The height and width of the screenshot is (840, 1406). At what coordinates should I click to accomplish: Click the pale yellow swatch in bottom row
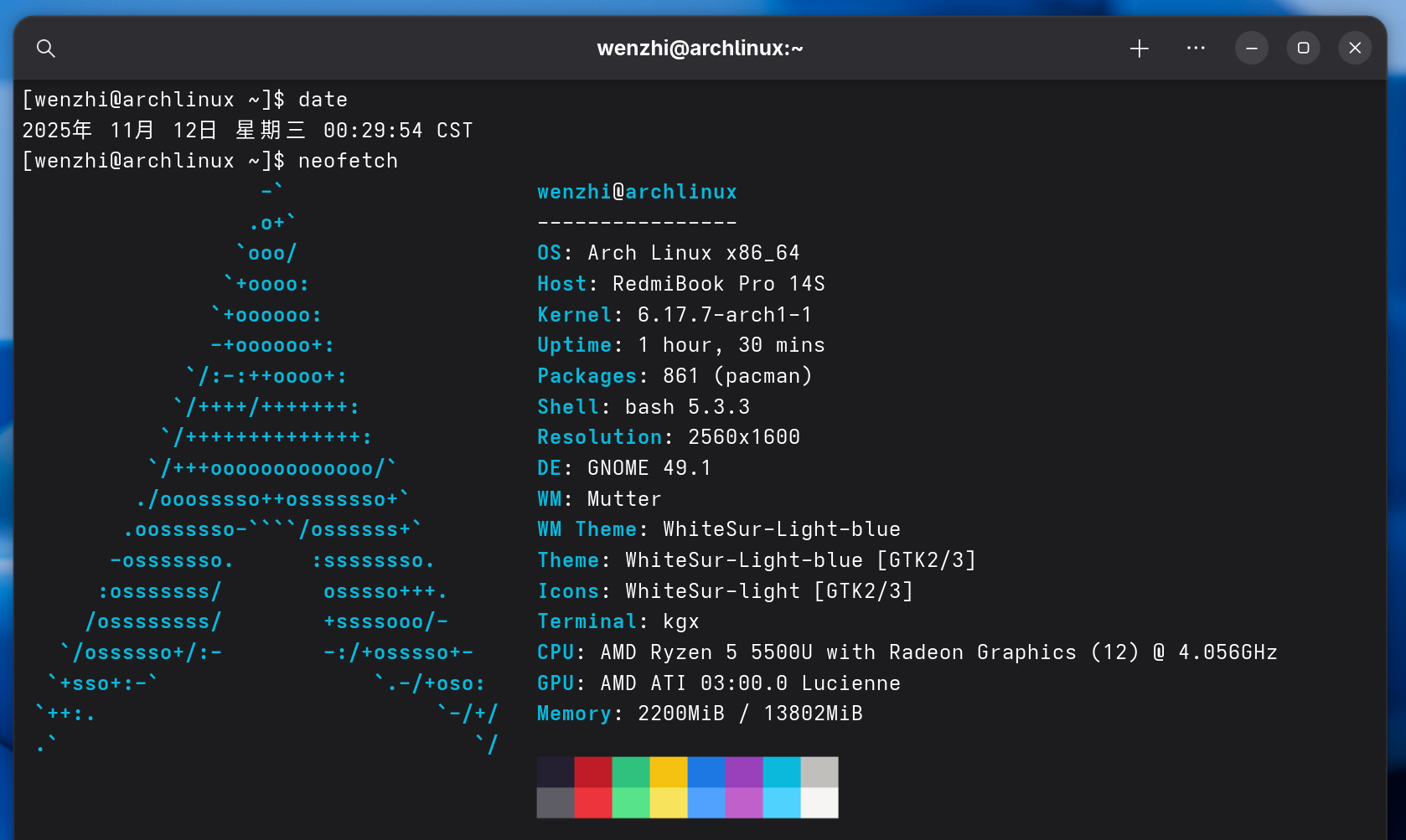(x=669, y=802)
